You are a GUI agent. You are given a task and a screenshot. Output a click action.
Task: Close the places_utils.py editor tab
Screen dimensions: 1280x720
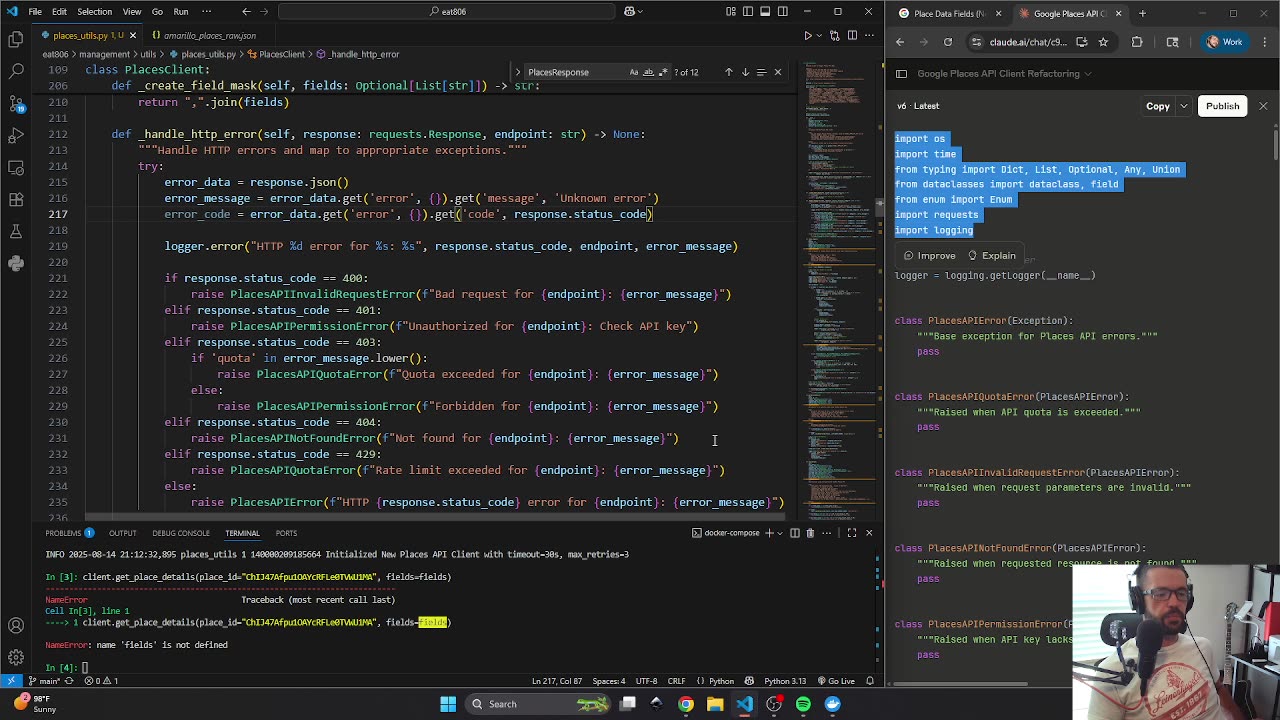point(134,35)
